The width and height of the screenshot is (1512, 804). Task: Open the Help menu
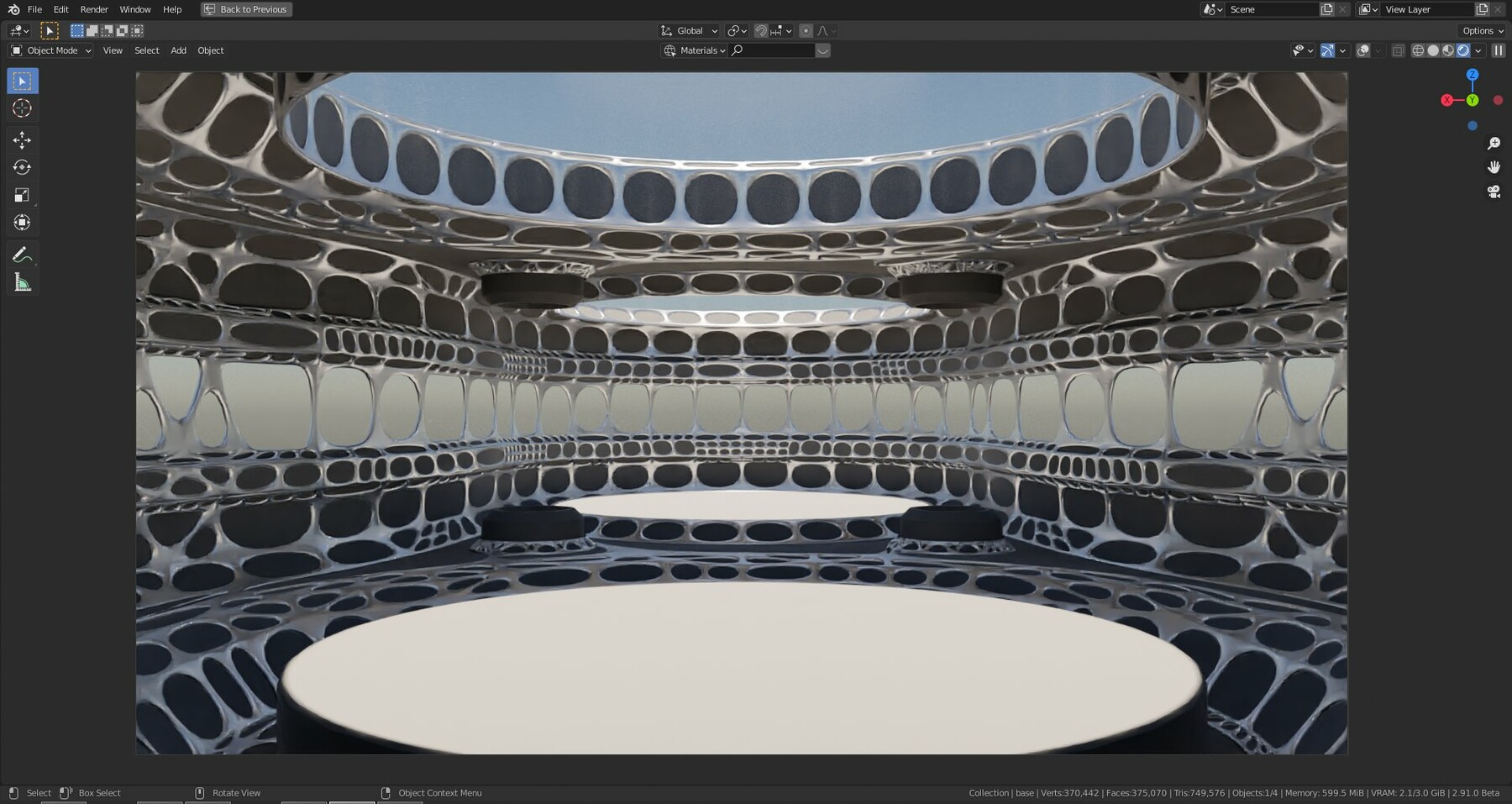click(x=172, y=9)
